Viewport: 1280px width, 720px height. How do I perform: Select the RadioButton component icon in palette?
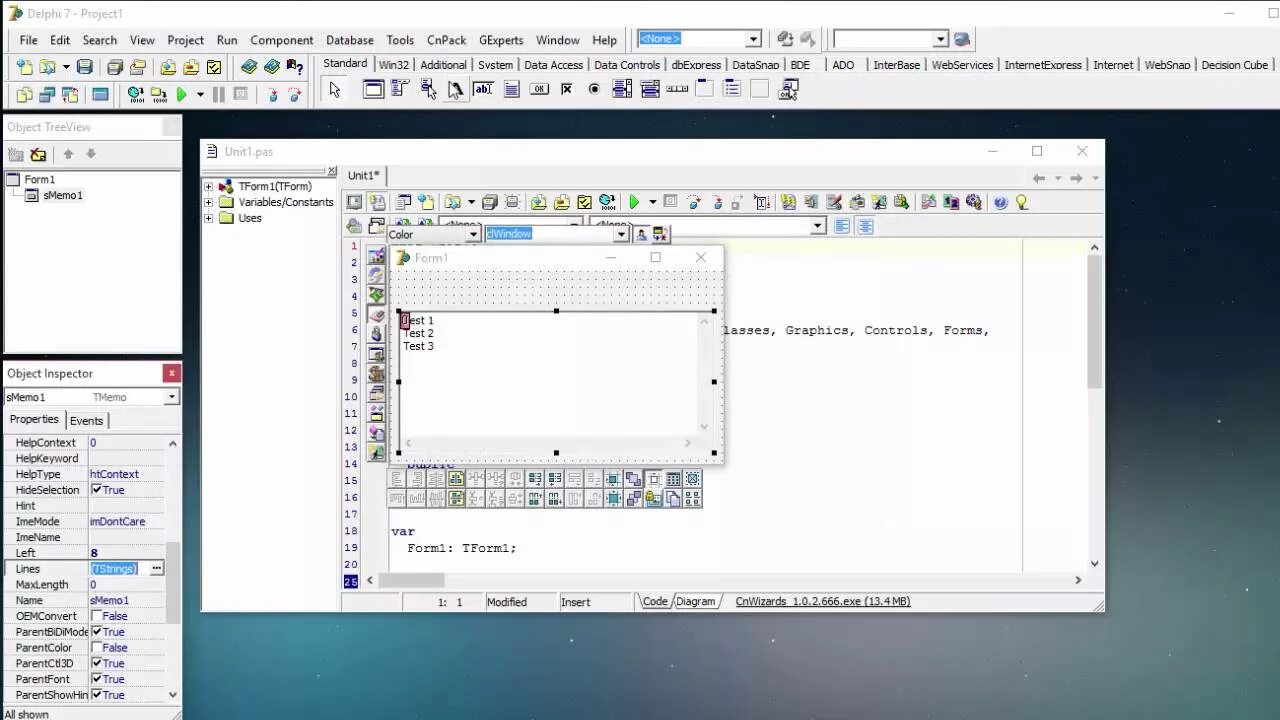[594, 89]
